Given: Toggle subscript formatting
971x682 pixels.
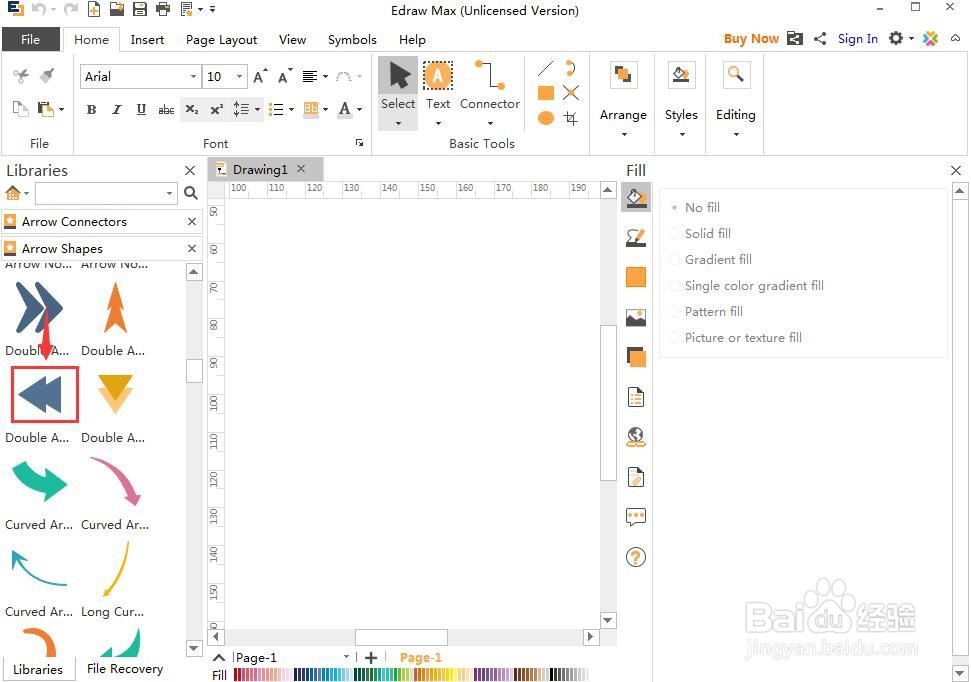Looking at the screenshot, I should click(192, 110).
